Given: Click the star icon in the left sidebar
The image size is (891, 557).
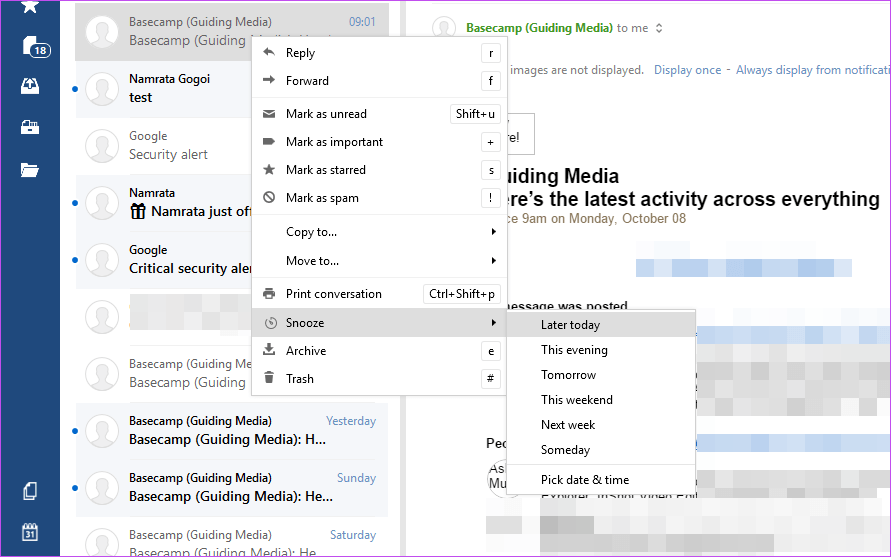Looking at the screenshot, I should [30, 6].
